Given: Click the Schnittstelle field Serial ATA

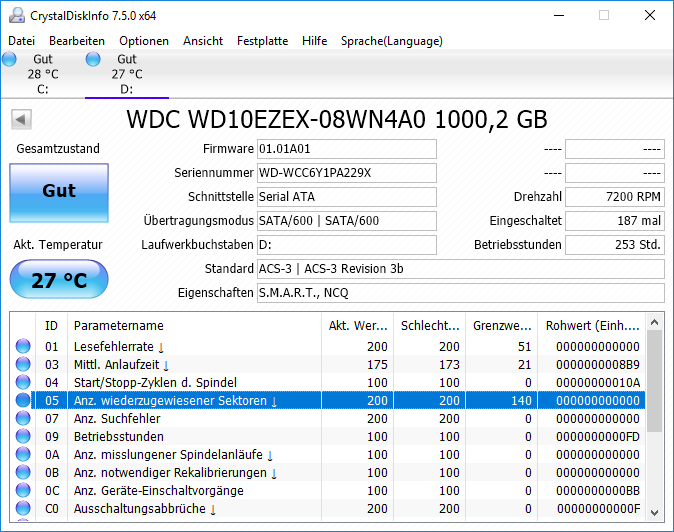Looking at the screenshot, I should tap(347, 197).
